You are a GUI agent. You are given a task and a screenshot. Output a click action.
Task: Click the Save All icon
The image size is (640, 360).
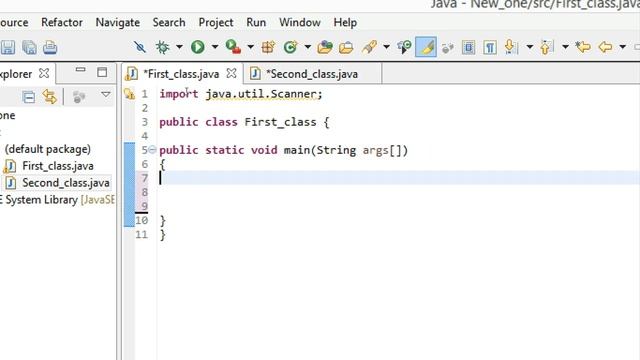point(29,47)
